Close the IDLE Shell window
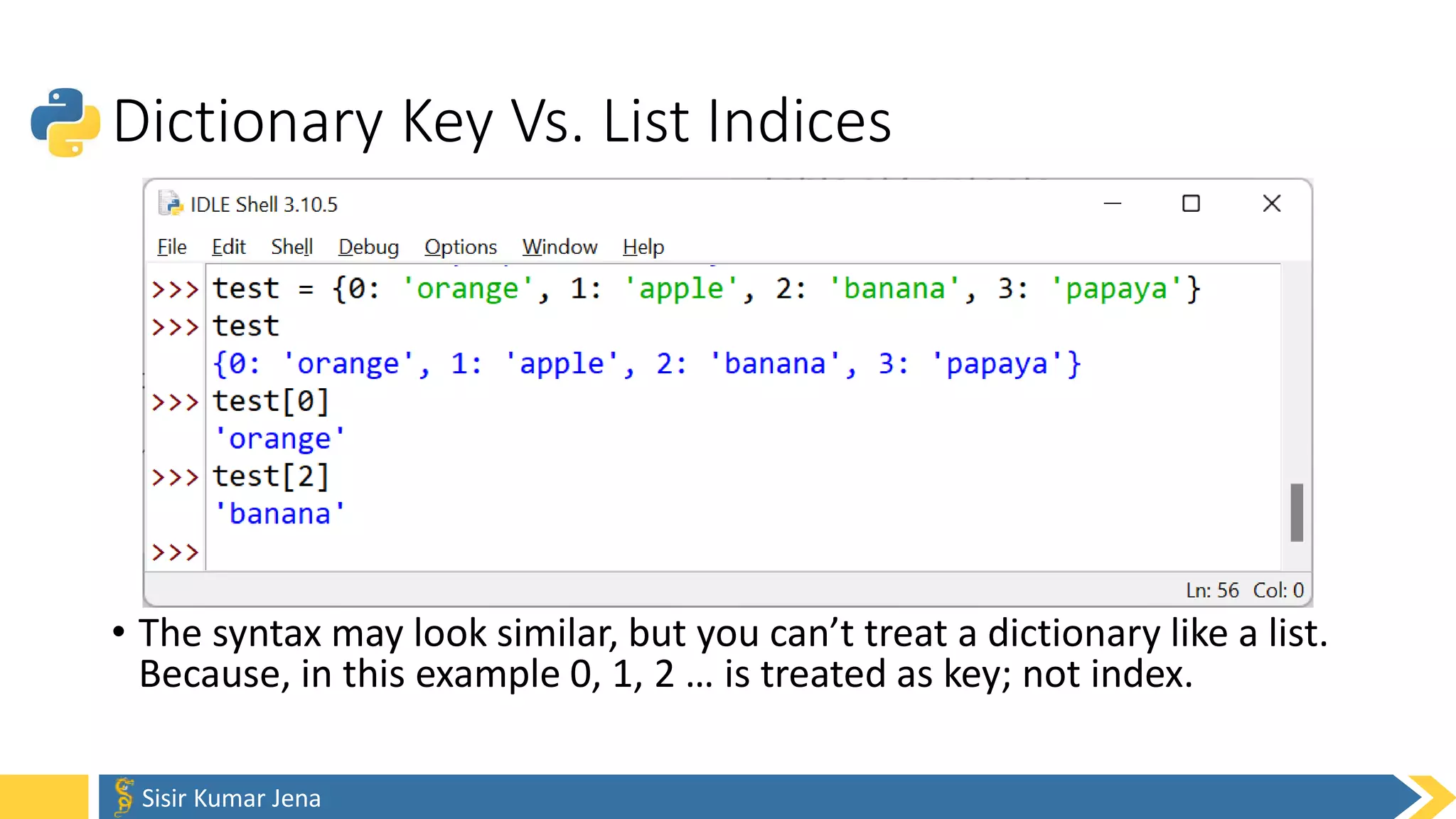1456x819 pixels. click(1272, 203)
